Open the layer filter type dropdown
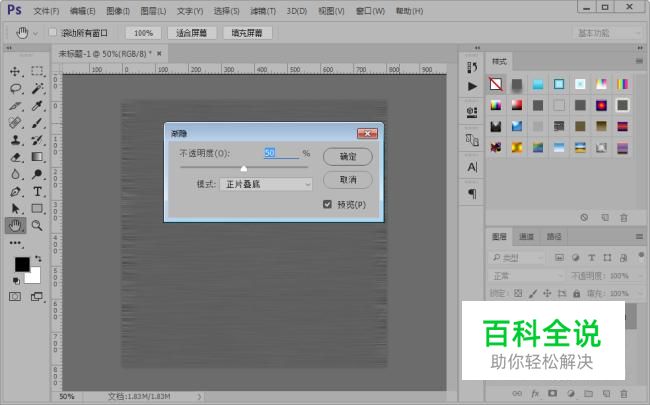This screenshot has width=650, height=405. [517, 258]
